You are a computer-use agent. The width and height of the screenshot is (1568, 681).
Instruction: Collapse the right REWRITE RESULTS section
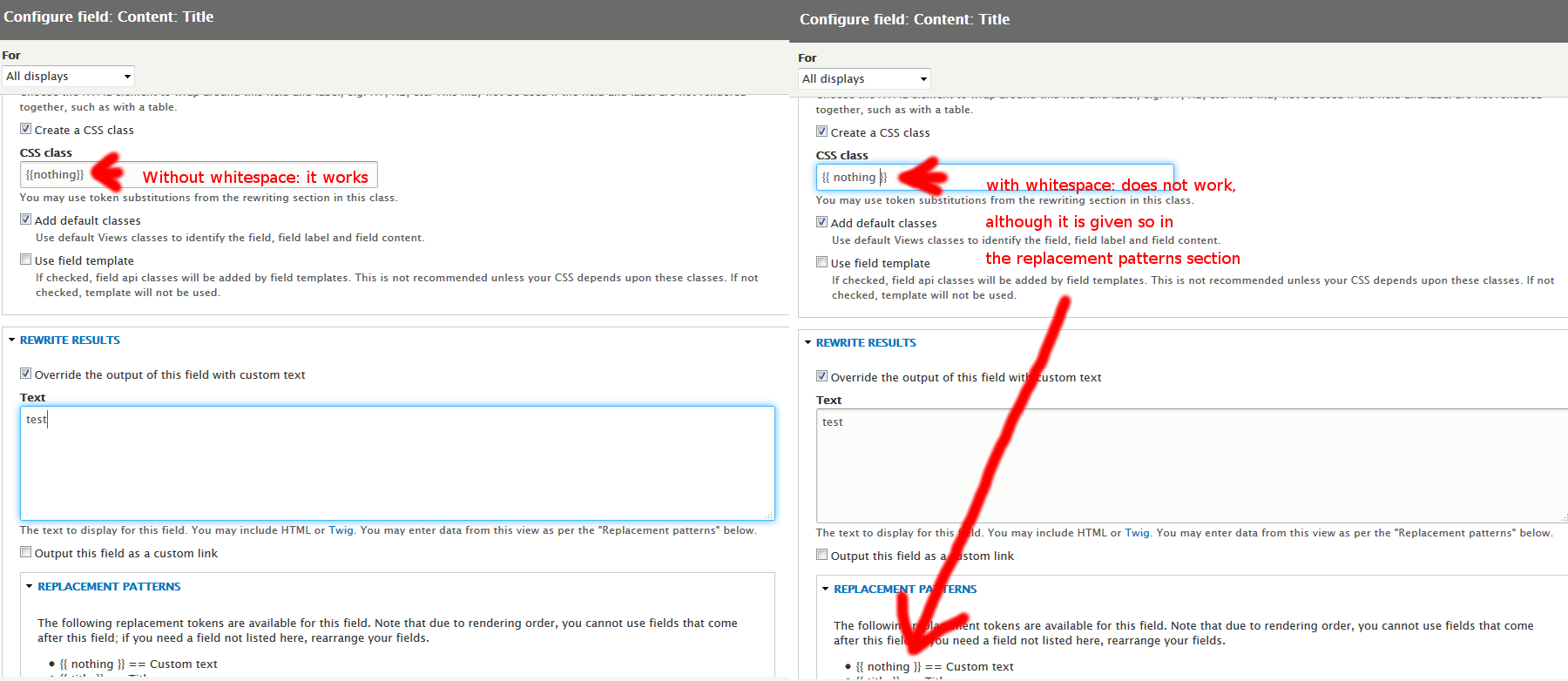(x=865, y=343)
